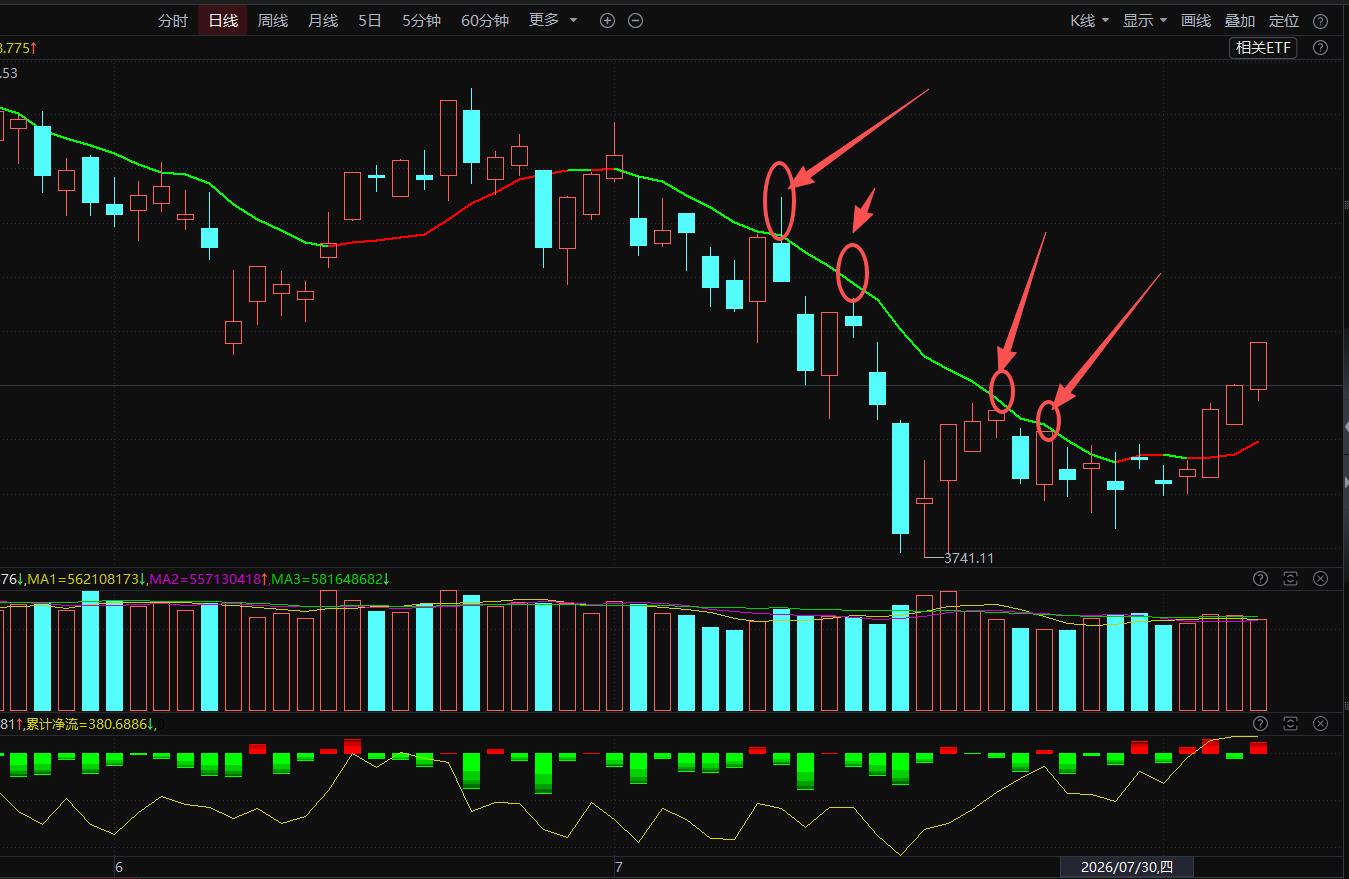This screenshot has height=879, width=1349.
Task: Switch indicator in the 累计净流 panel
Action: [1290, 723]
